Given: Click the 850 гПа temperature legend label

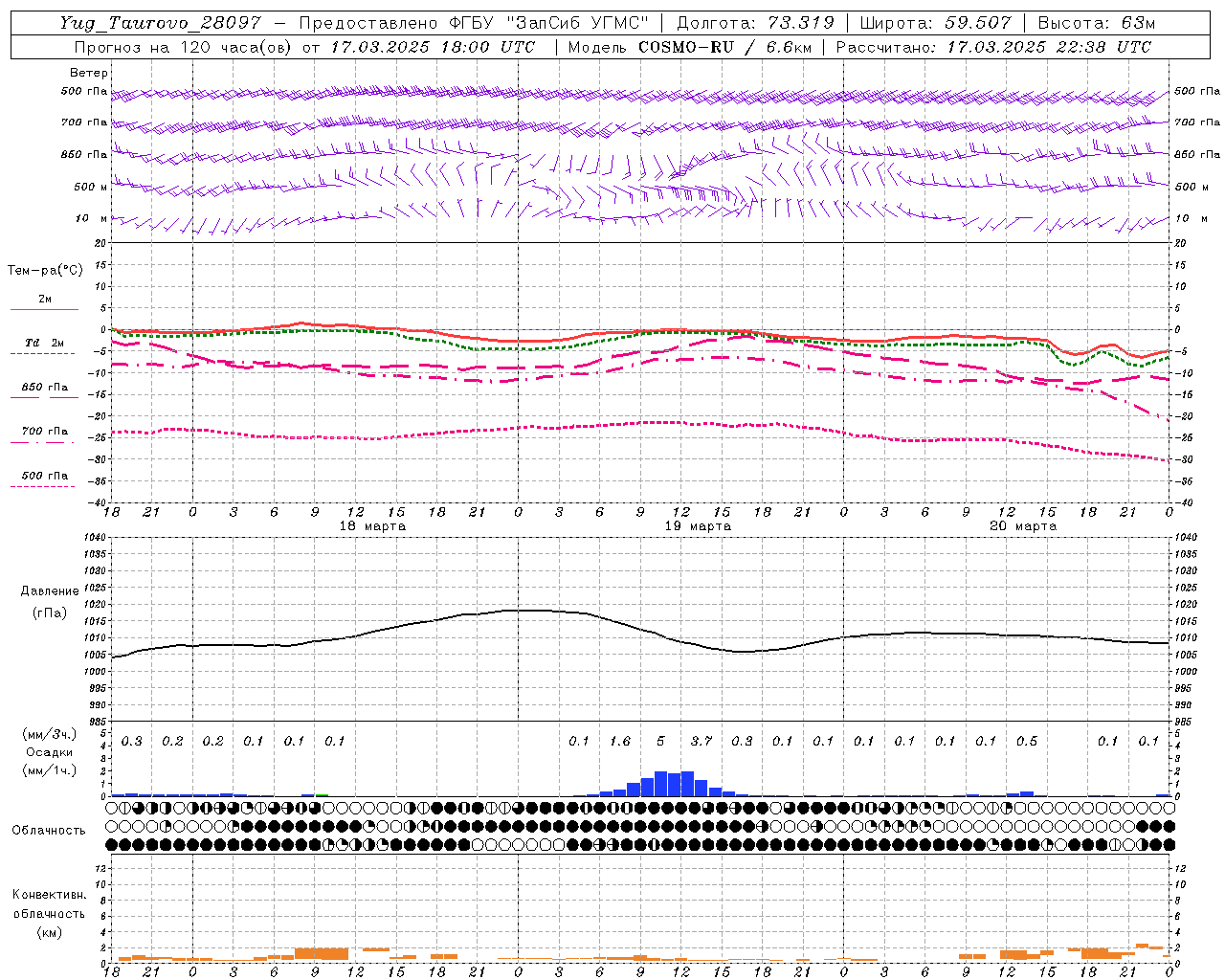Looking at the screenshot, I should (45, 388).
